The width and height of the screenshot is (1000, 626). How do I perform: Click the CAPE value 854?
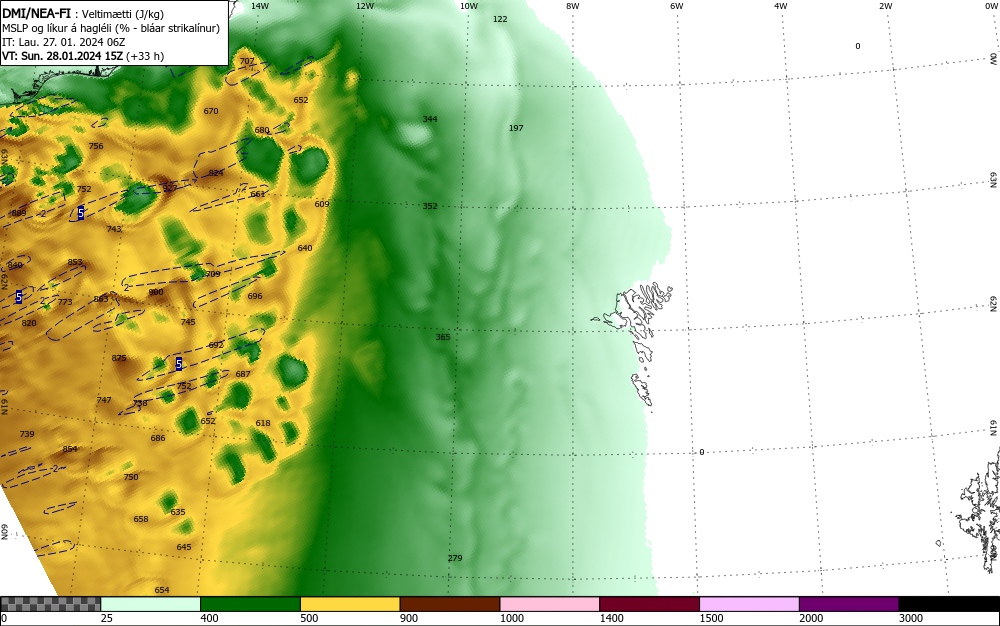point(70,449)
